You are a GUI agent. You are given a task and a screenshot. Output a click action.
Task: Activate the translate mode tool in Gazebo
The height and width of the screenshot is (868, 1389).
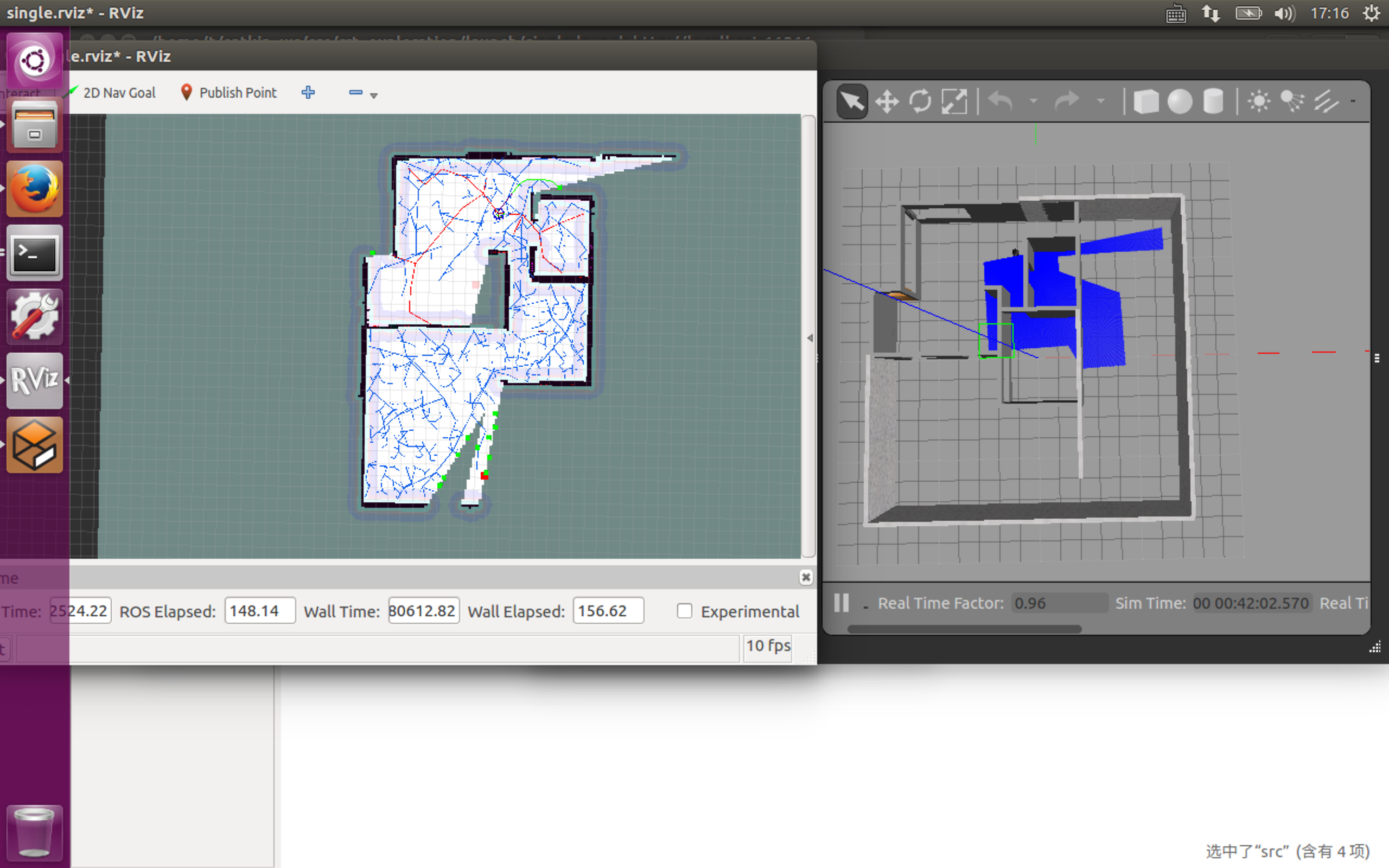(887, 102)
